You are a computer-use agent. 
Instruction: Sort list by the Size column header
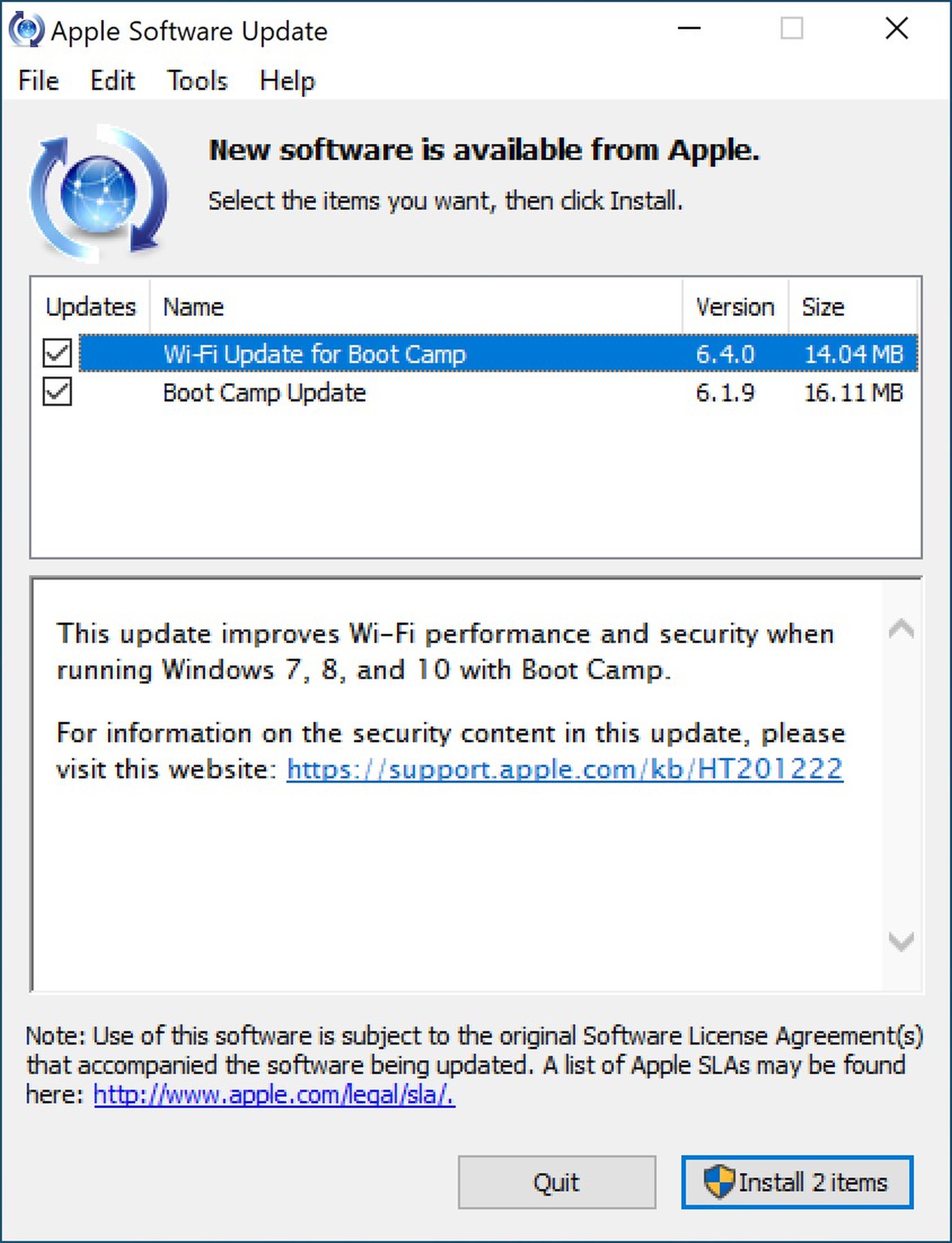[852, 307]
